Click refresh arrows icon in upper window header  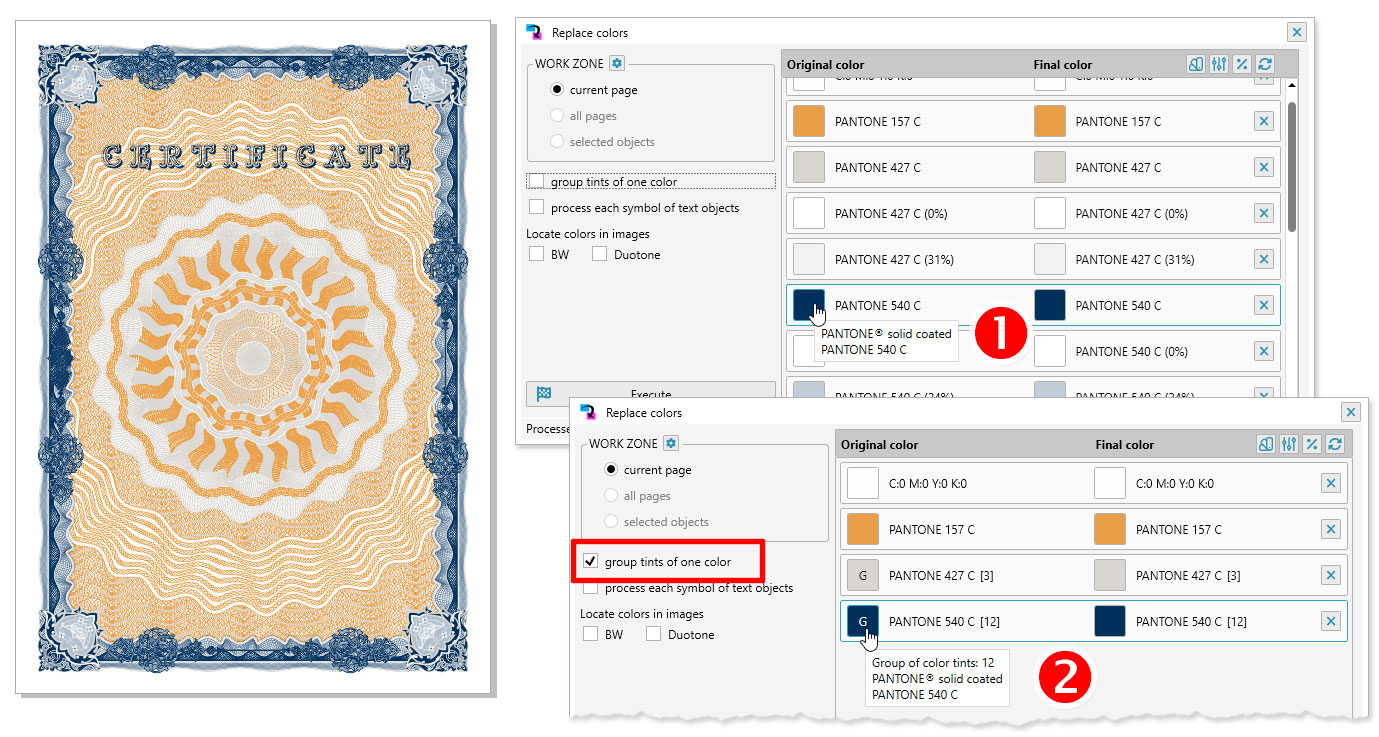[x=1265, y=64]
